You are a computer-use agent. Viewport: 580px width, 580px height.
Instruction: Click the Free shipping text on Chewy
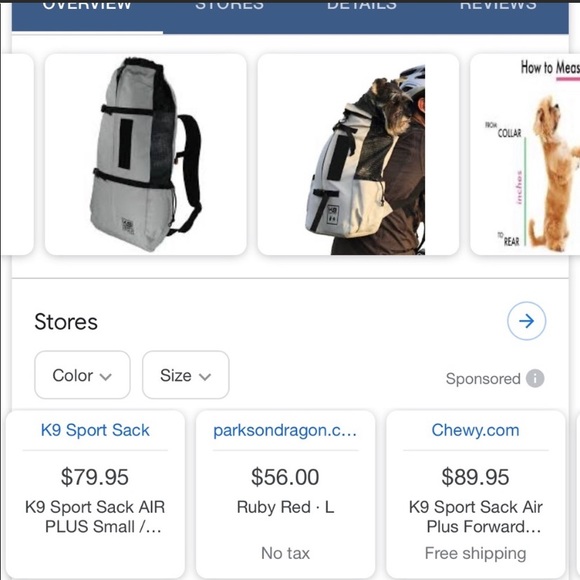pyautogui.click(x=475, y=553)
